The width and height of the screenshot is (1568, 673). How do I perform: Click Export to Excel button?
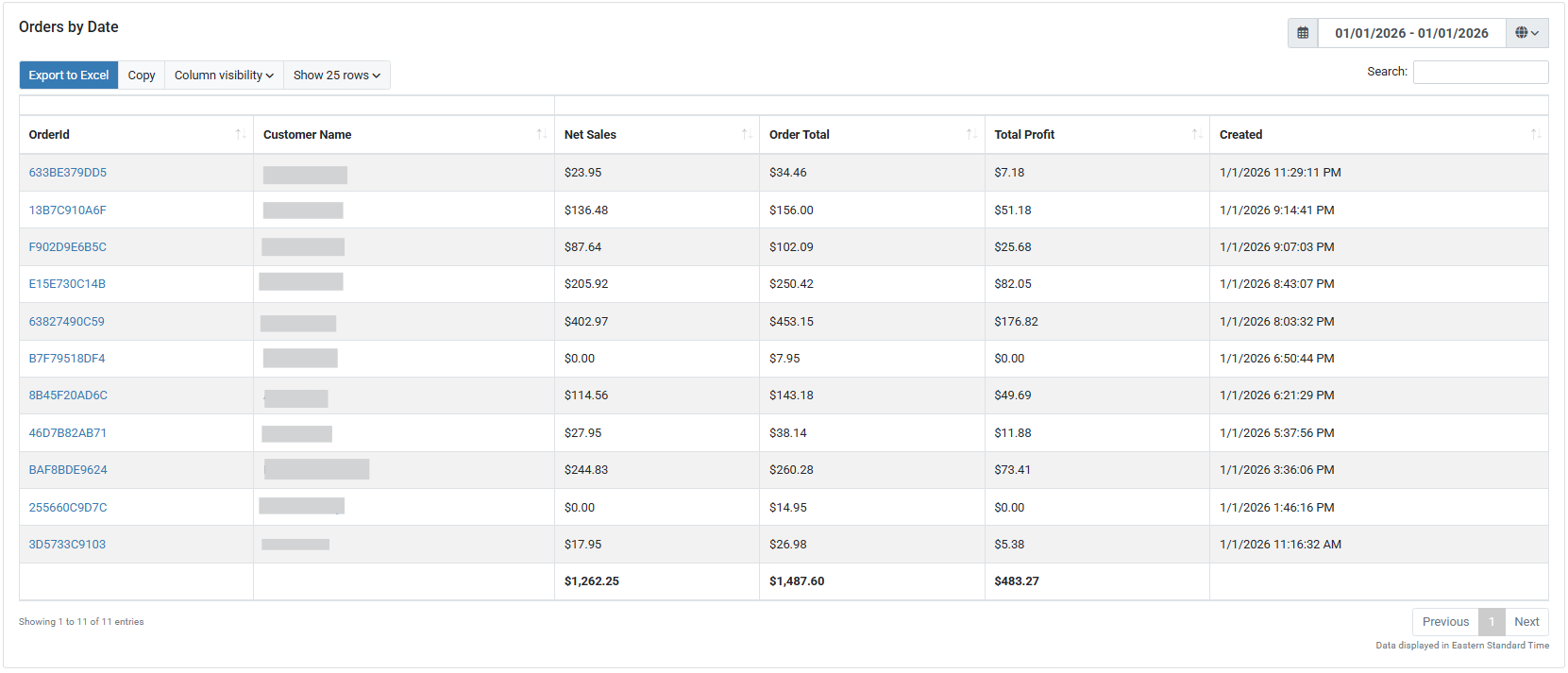coord(69,76)
